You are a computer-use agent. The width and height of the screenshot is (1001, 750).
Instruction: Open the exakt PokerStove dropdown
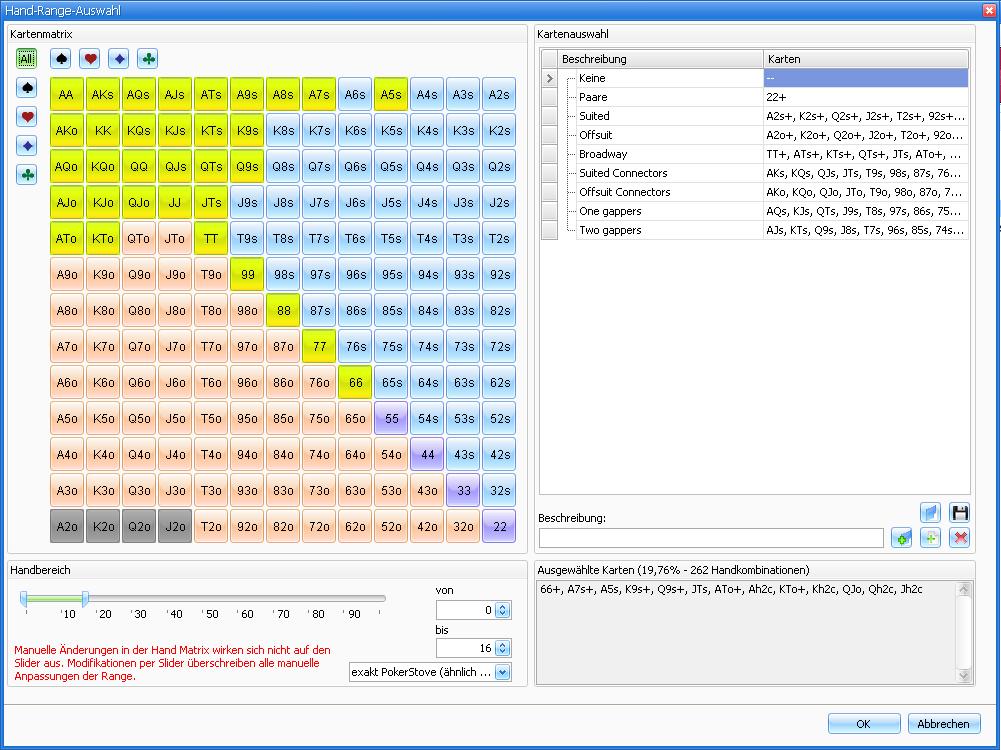pyautogui.click(x=502, y=672)
